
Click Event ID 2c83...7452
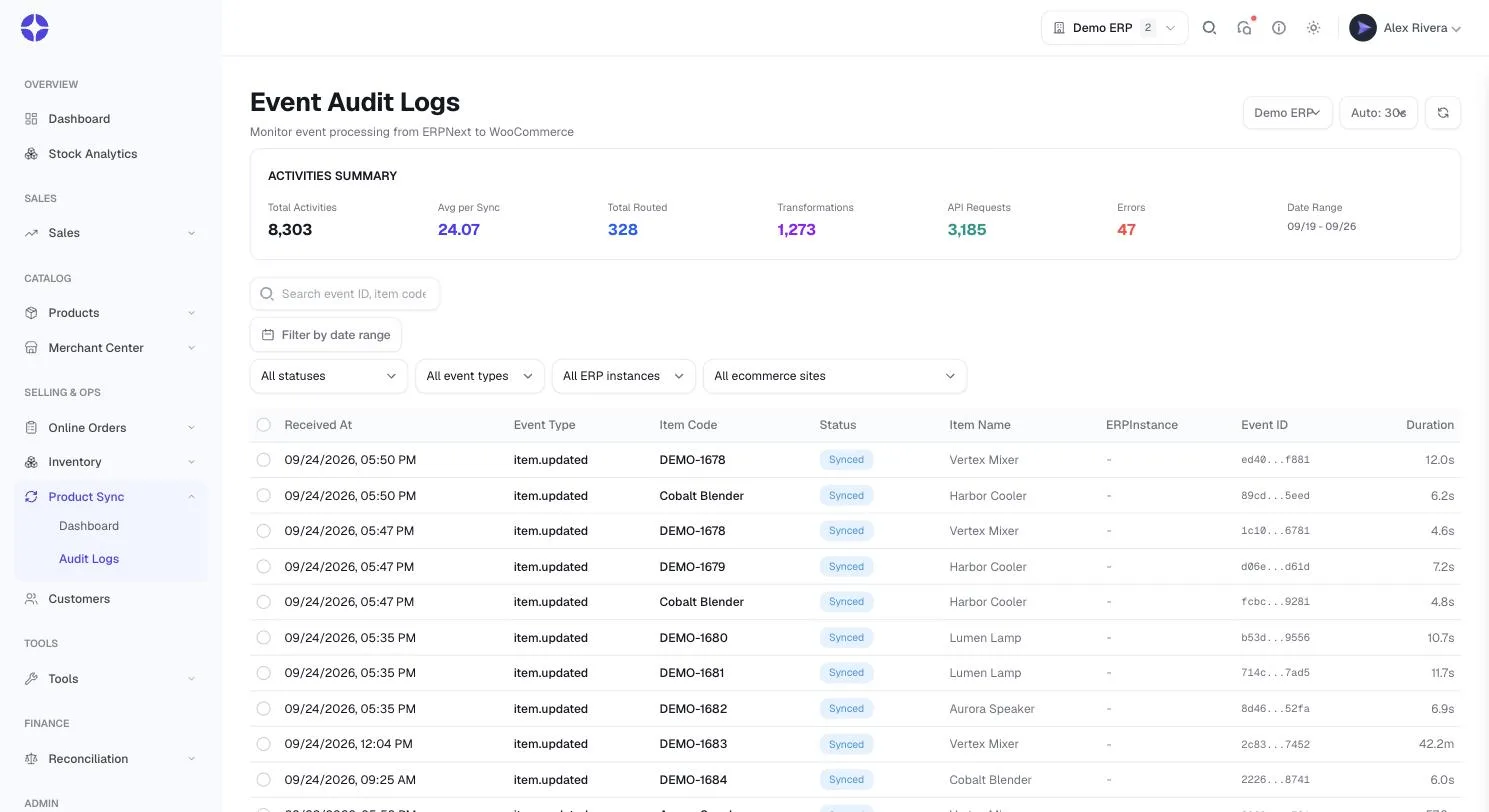pos(1275,744)
